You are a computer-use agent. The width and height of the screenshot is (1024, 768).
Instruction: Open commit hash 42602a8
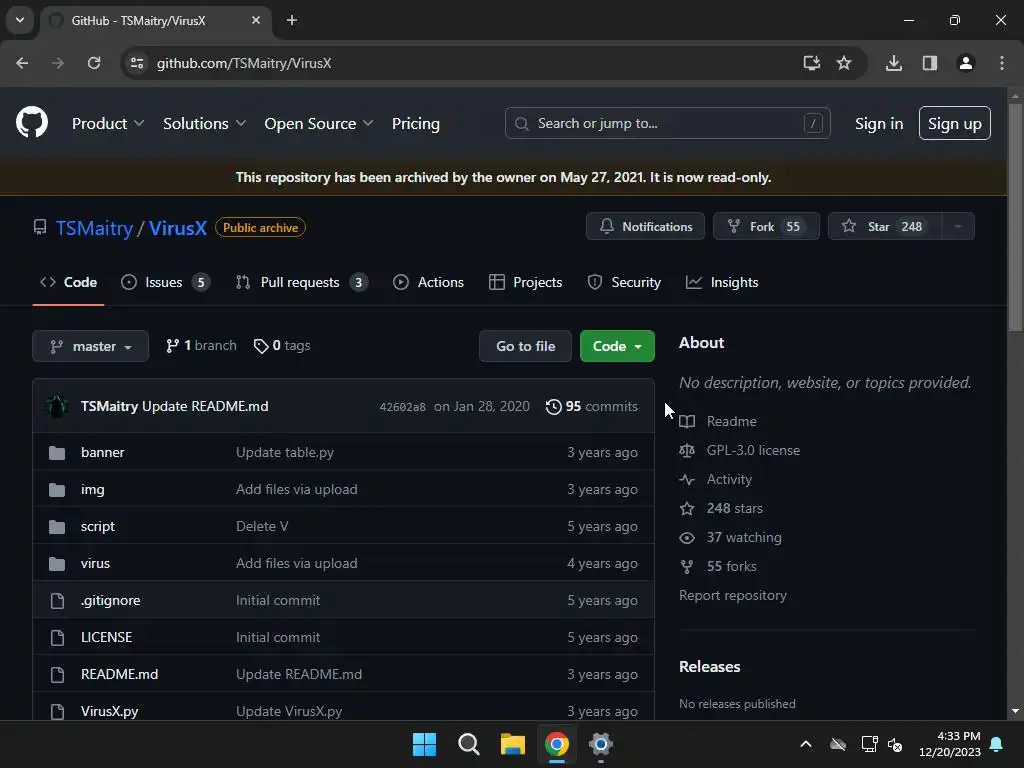(402, 407)
